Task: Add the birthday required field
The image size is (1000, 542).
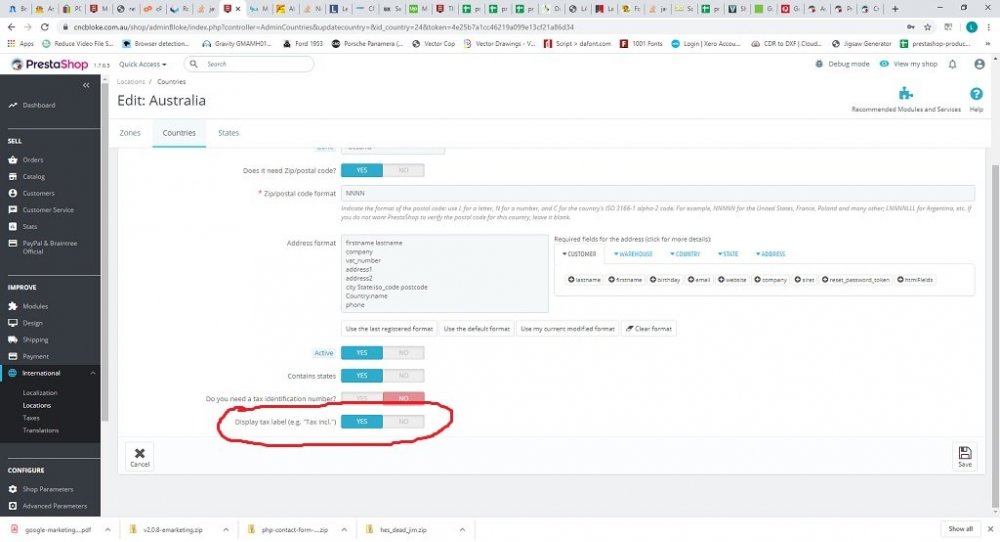Action: (x=665, y=280)
